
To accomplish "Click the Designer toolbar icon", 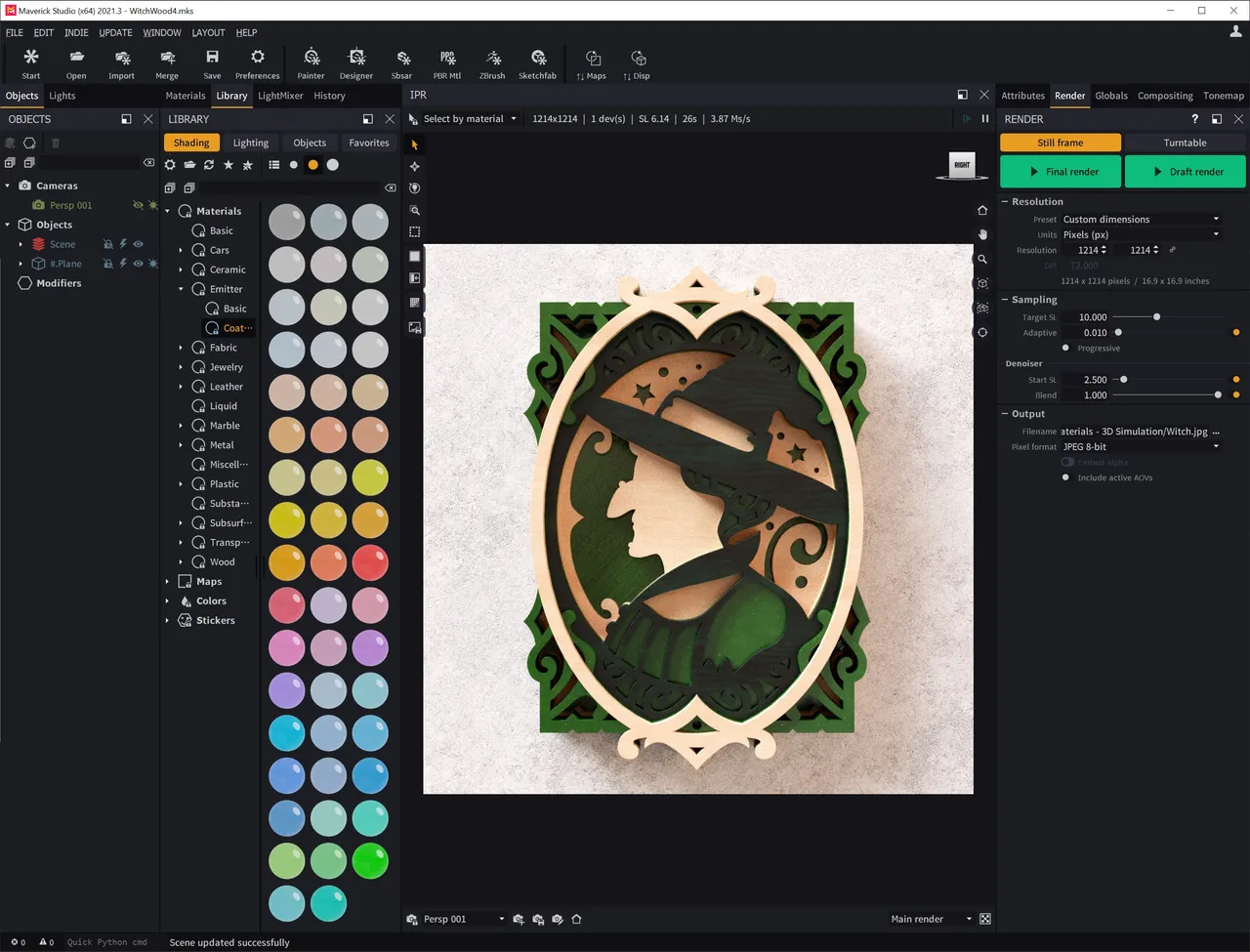I will (356, 64).
